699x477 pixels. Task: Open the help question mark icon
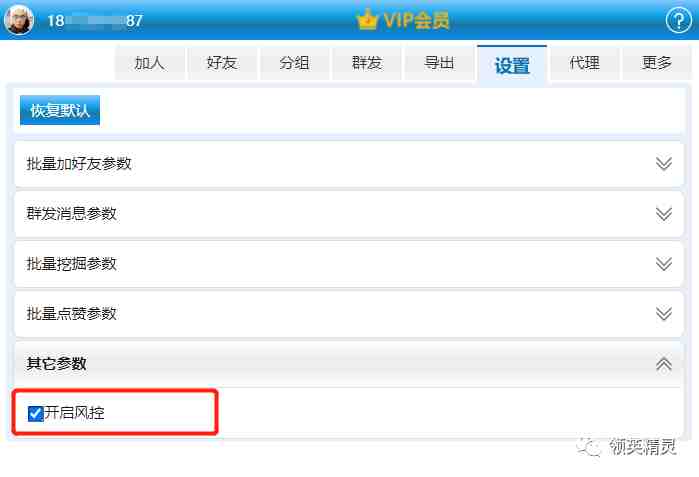[x=678, y=20]
